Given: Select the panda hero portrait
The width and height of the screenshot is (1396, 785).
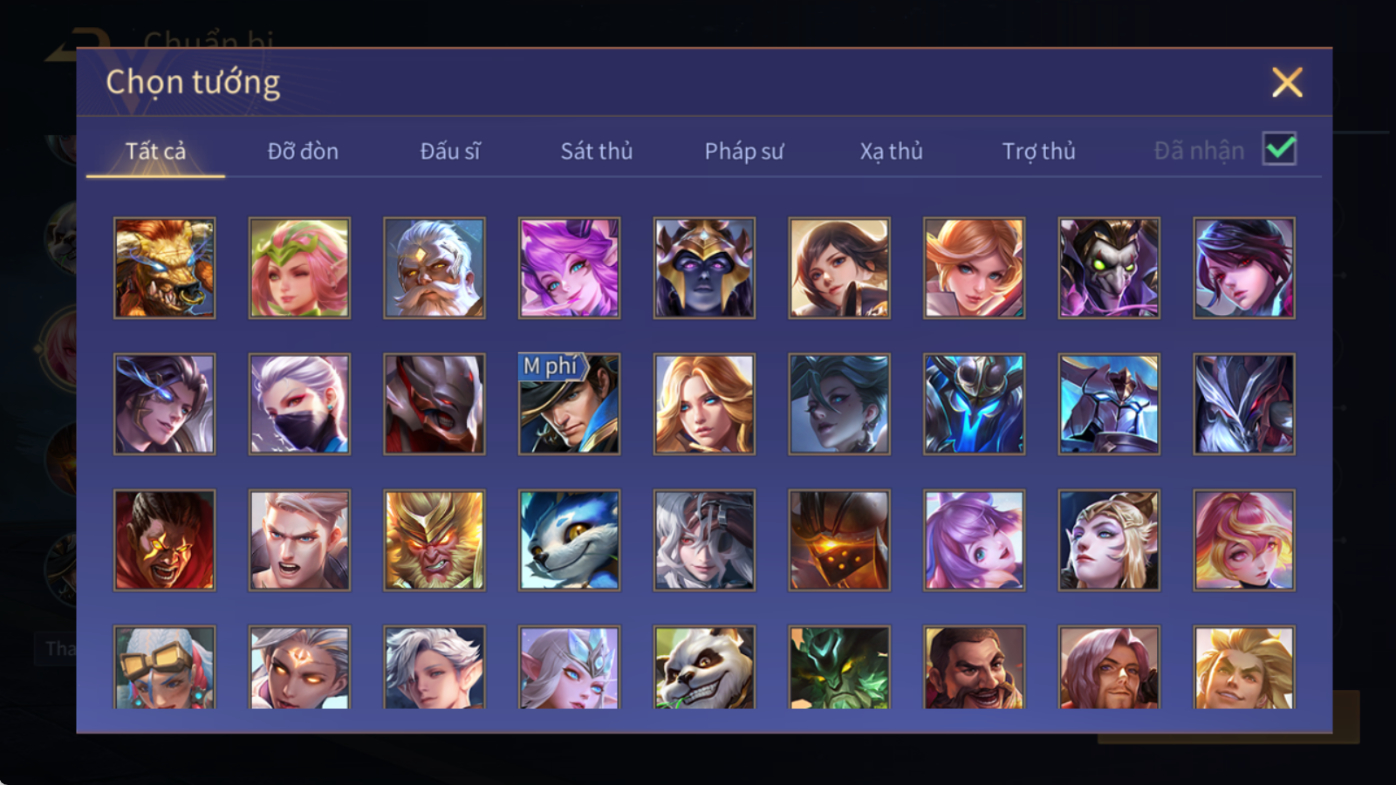Looking at the screenshot, I should pos(704,667).
